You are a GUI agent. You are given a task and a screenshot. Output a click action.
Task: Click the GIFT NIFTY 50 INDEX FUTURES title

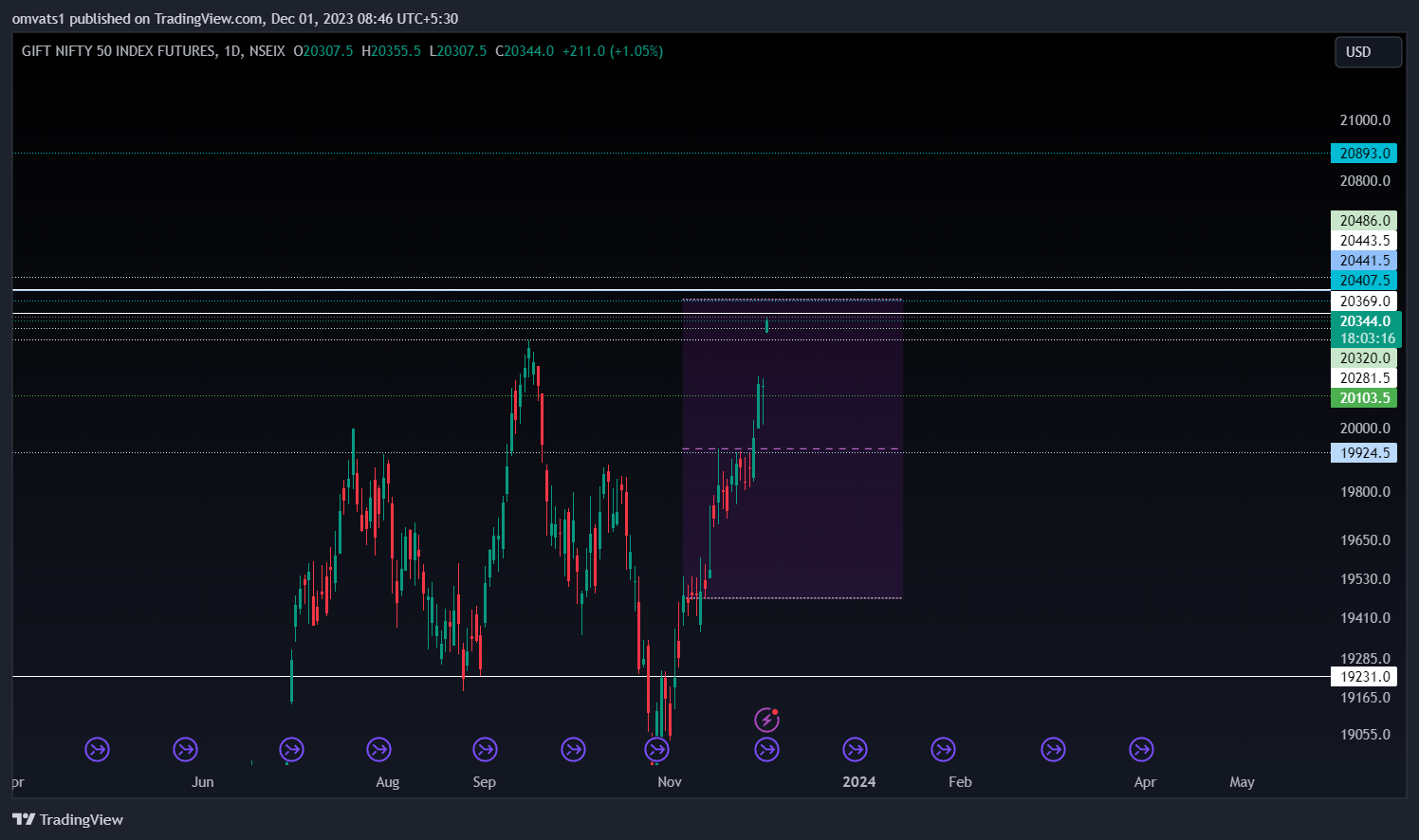point(119,51)
